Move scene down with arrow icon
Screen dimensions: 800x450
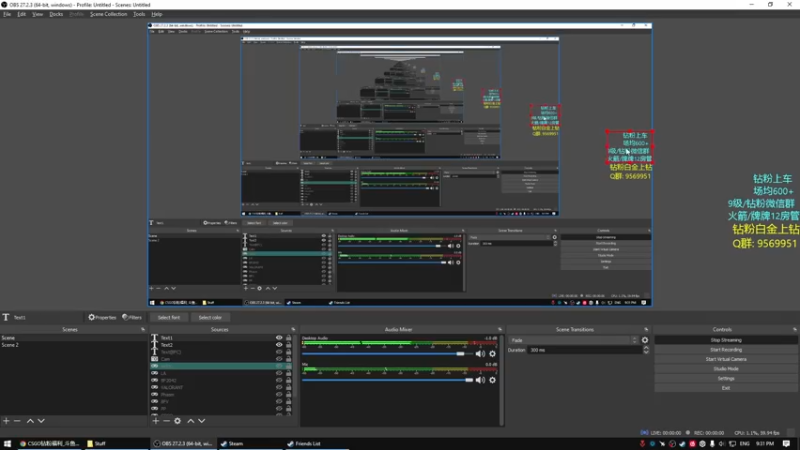[41, 421]
